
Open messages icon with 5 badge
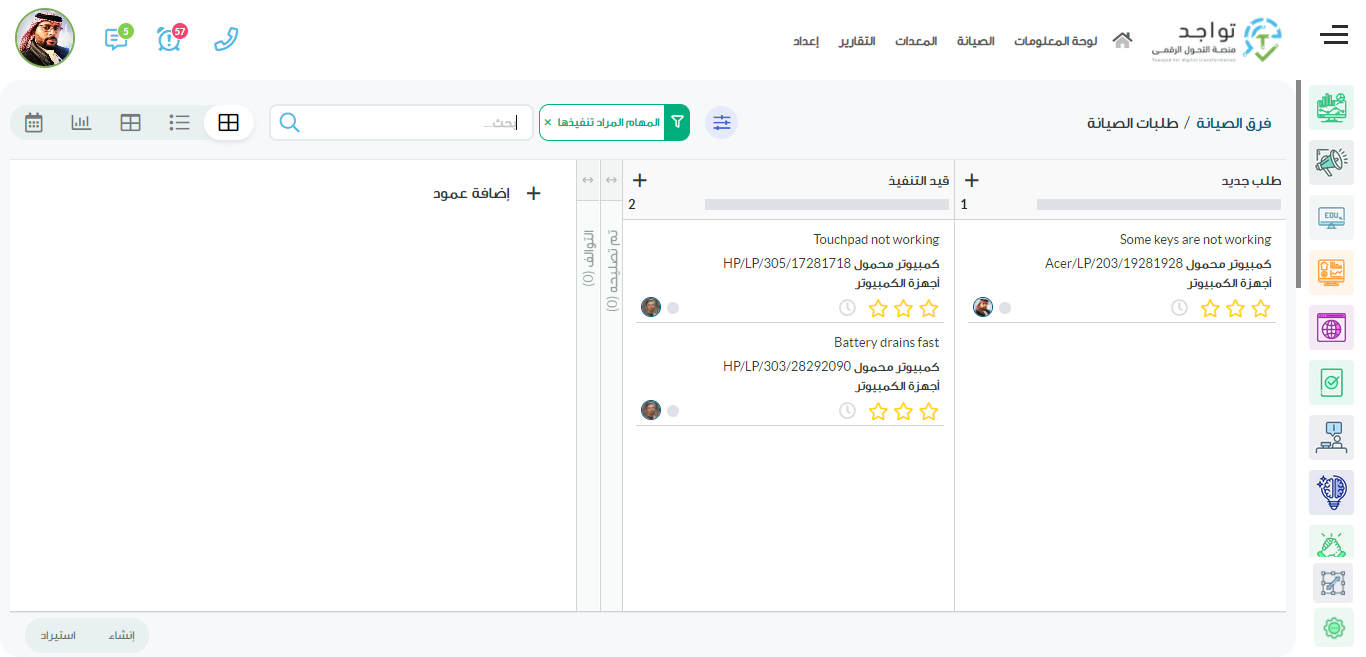tap(116, 39)
